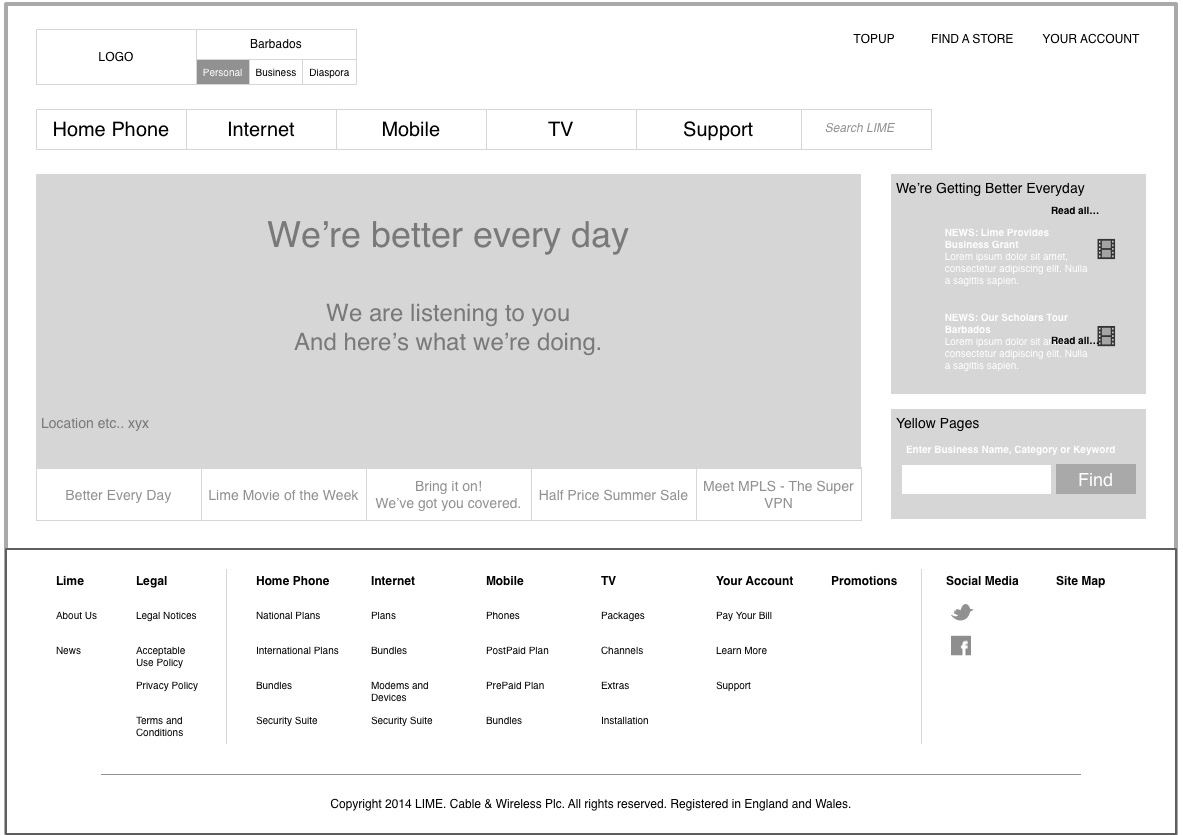
Task: Open the TV main menu
Action: coord(561,129)
